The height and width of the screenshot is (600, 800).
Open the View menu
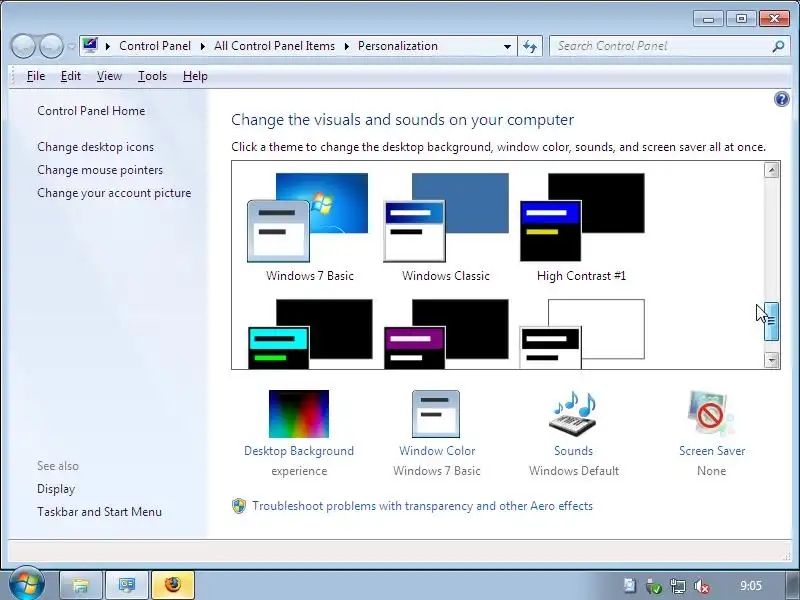(x=109, y=76)
